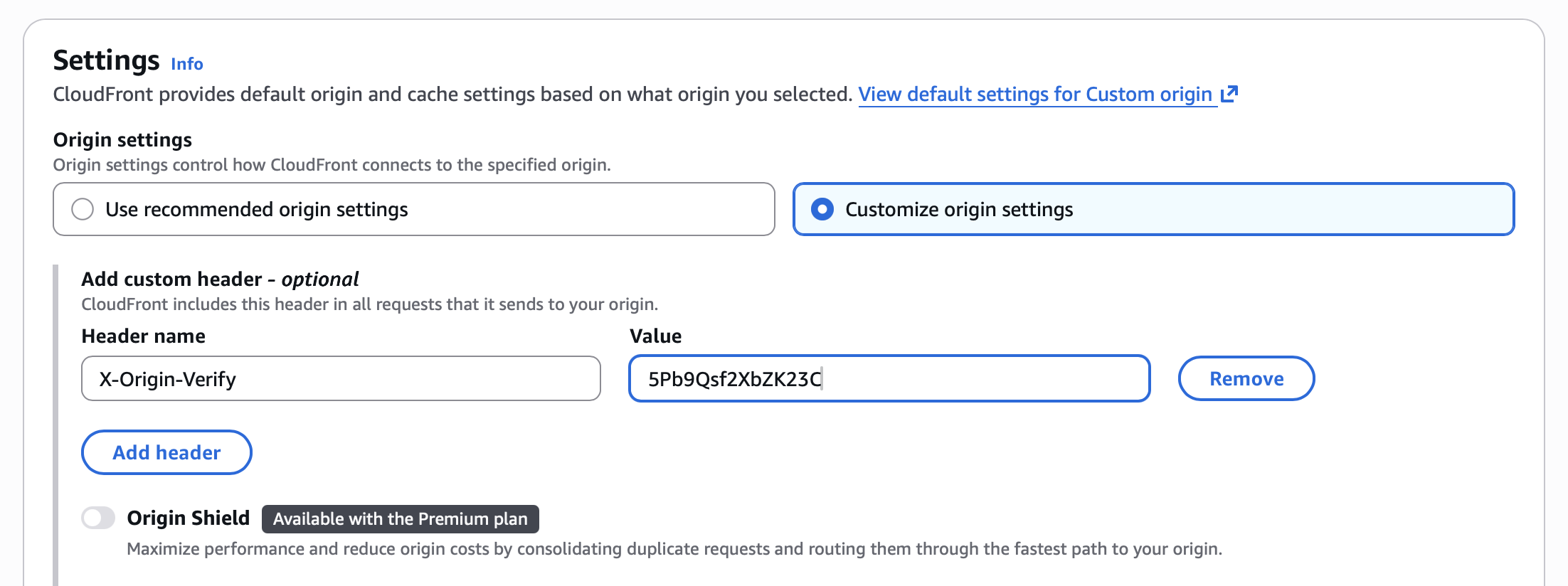Click the Origin Shield description text
This screenshot has width=1568, height=586.
click(674, 549)
